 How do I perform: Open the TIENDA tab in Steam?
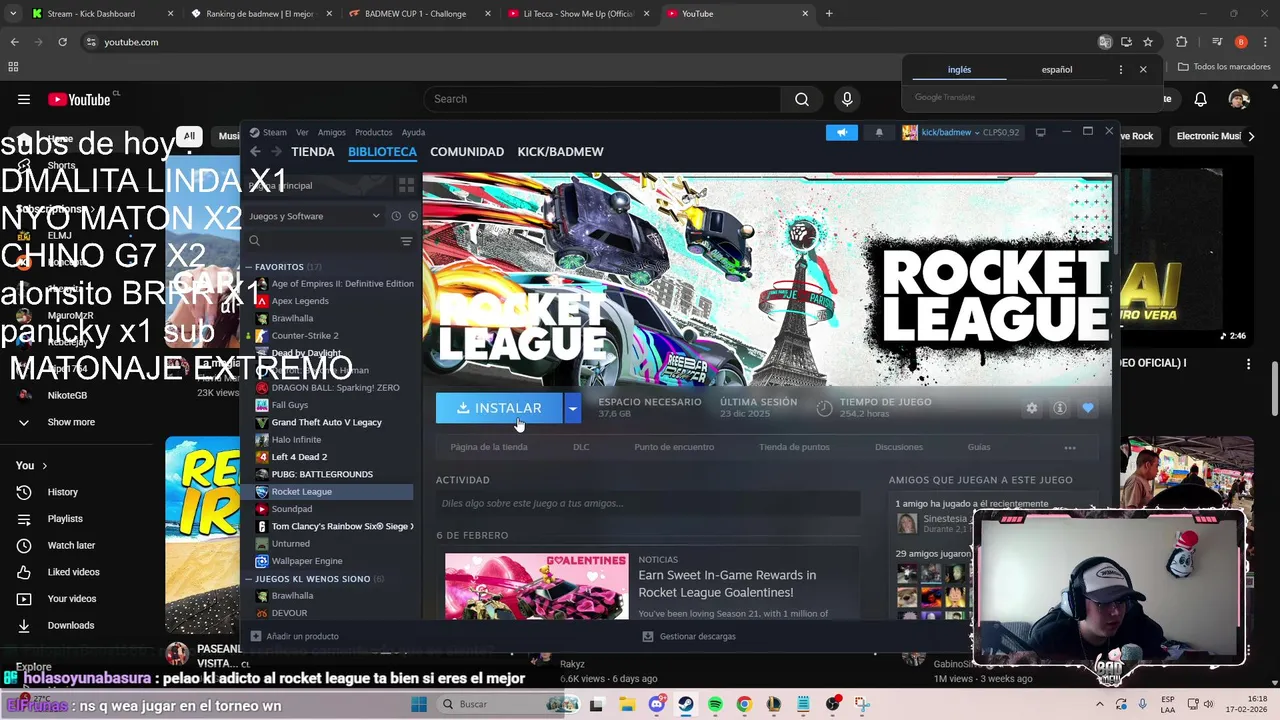pyautogui.click(x=313, y=152)
